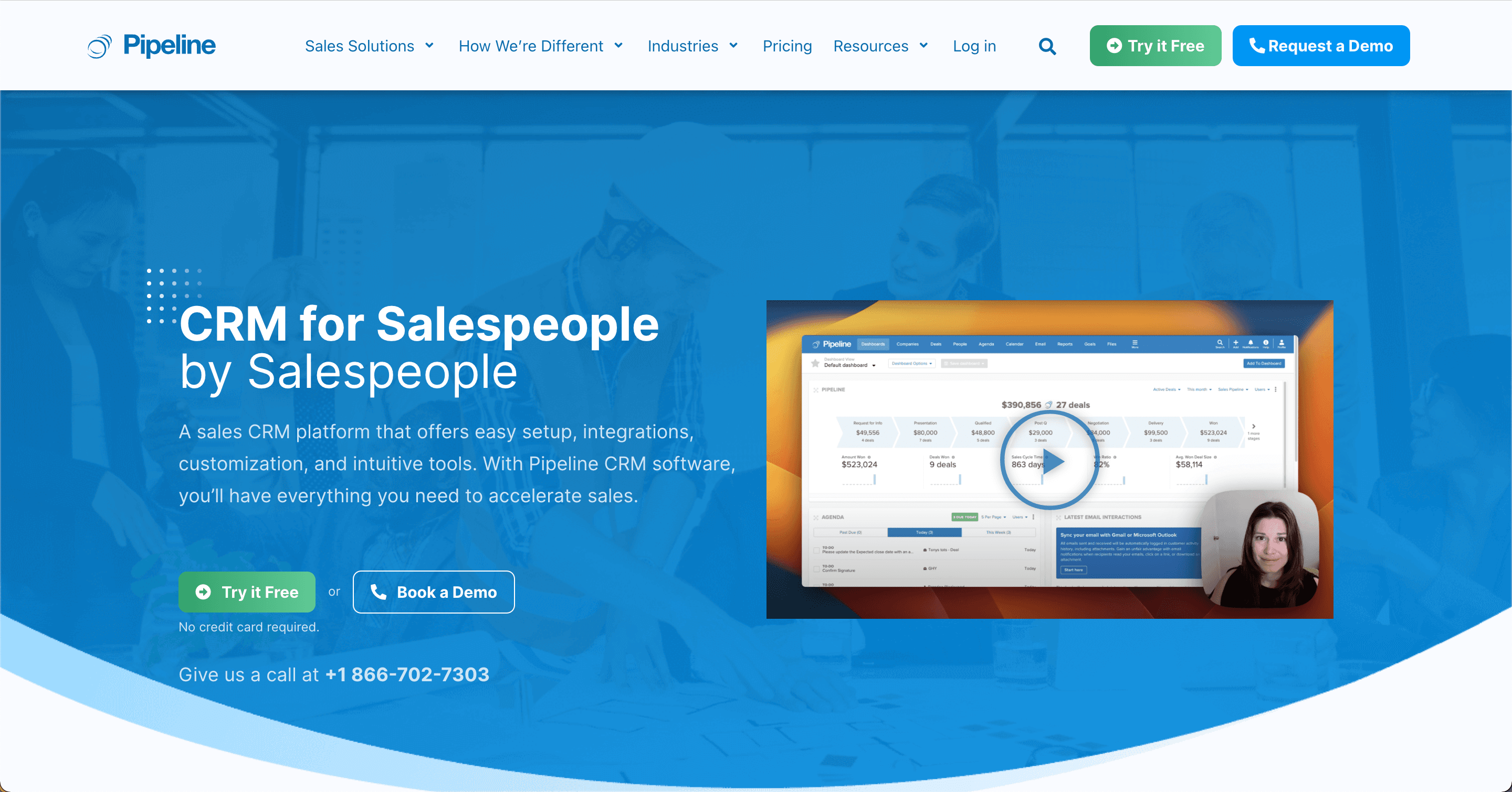Click the Try it Free green button
This screenshot has height=792, width=1512.
(1155, 46)
